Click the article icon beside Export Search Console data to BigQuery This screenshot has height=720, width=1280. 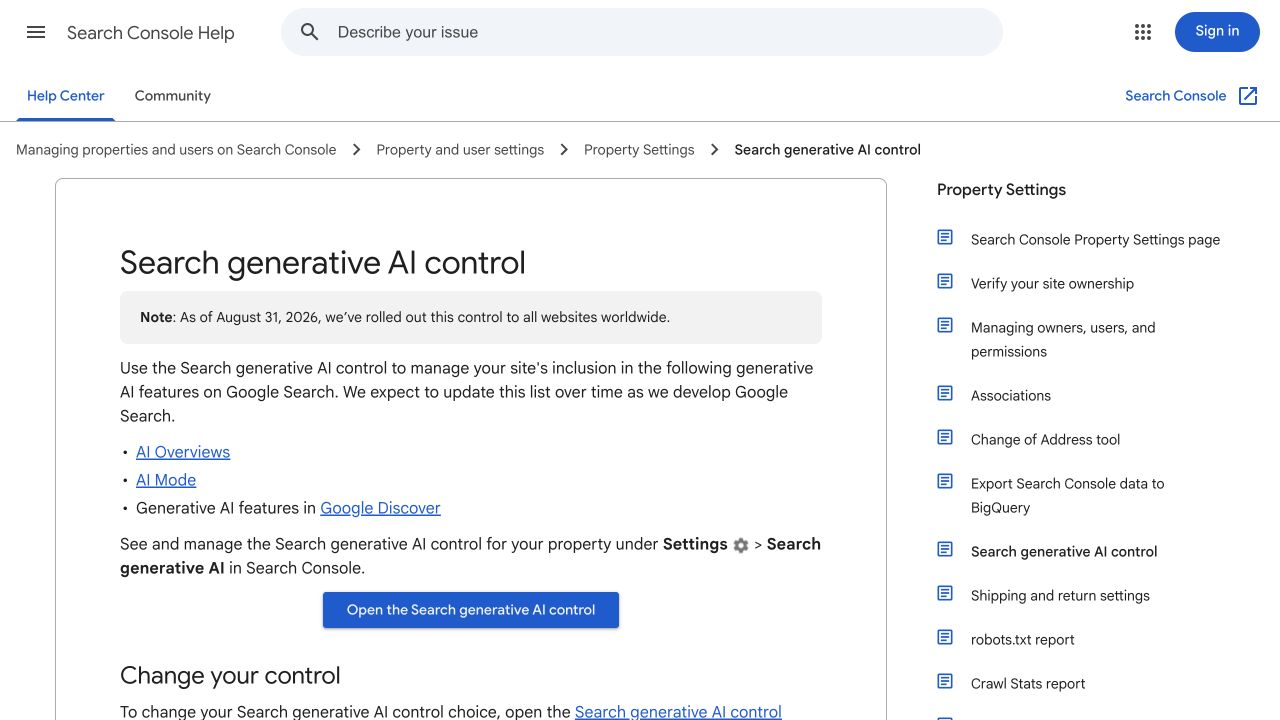[945, 481]
